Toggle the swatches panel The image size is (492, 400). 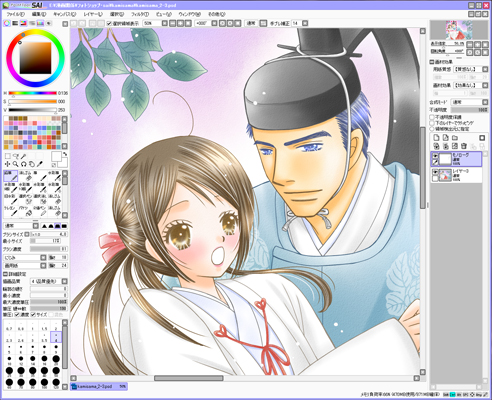click(x=40, y=23)
